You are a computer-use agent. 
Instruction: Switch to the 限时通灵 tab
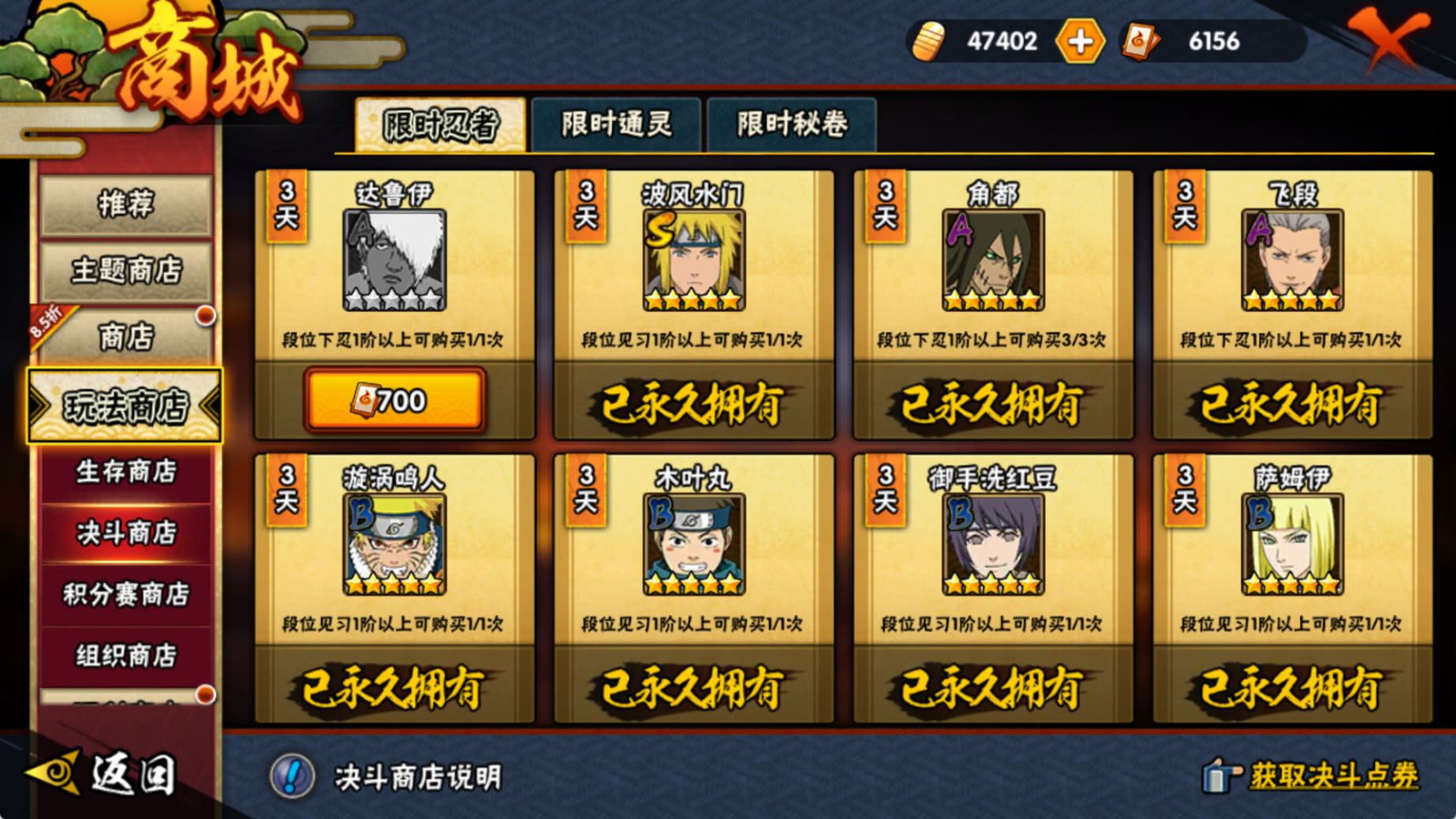pyautogui.click(x=616, y=124)
